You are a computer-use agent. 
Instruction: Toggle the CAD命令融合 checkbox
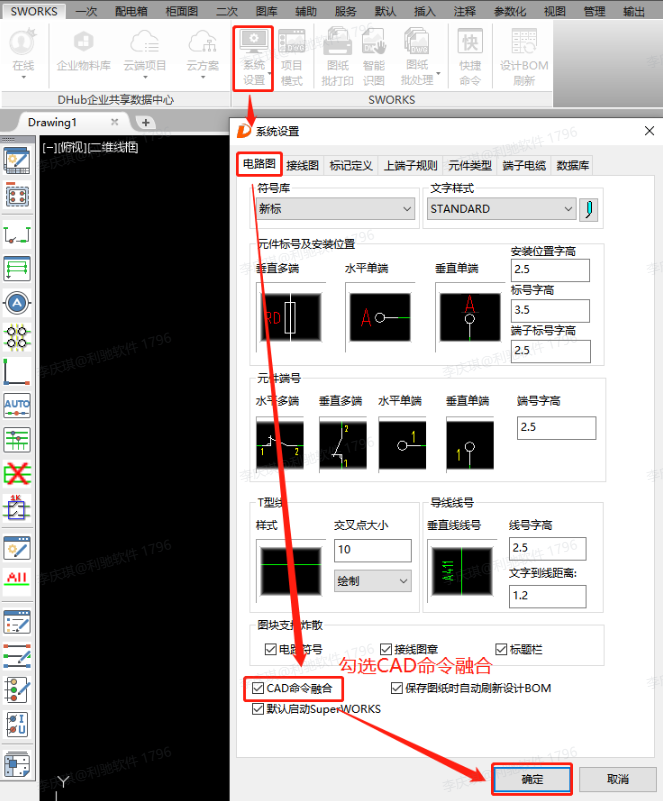click(259, 688)
